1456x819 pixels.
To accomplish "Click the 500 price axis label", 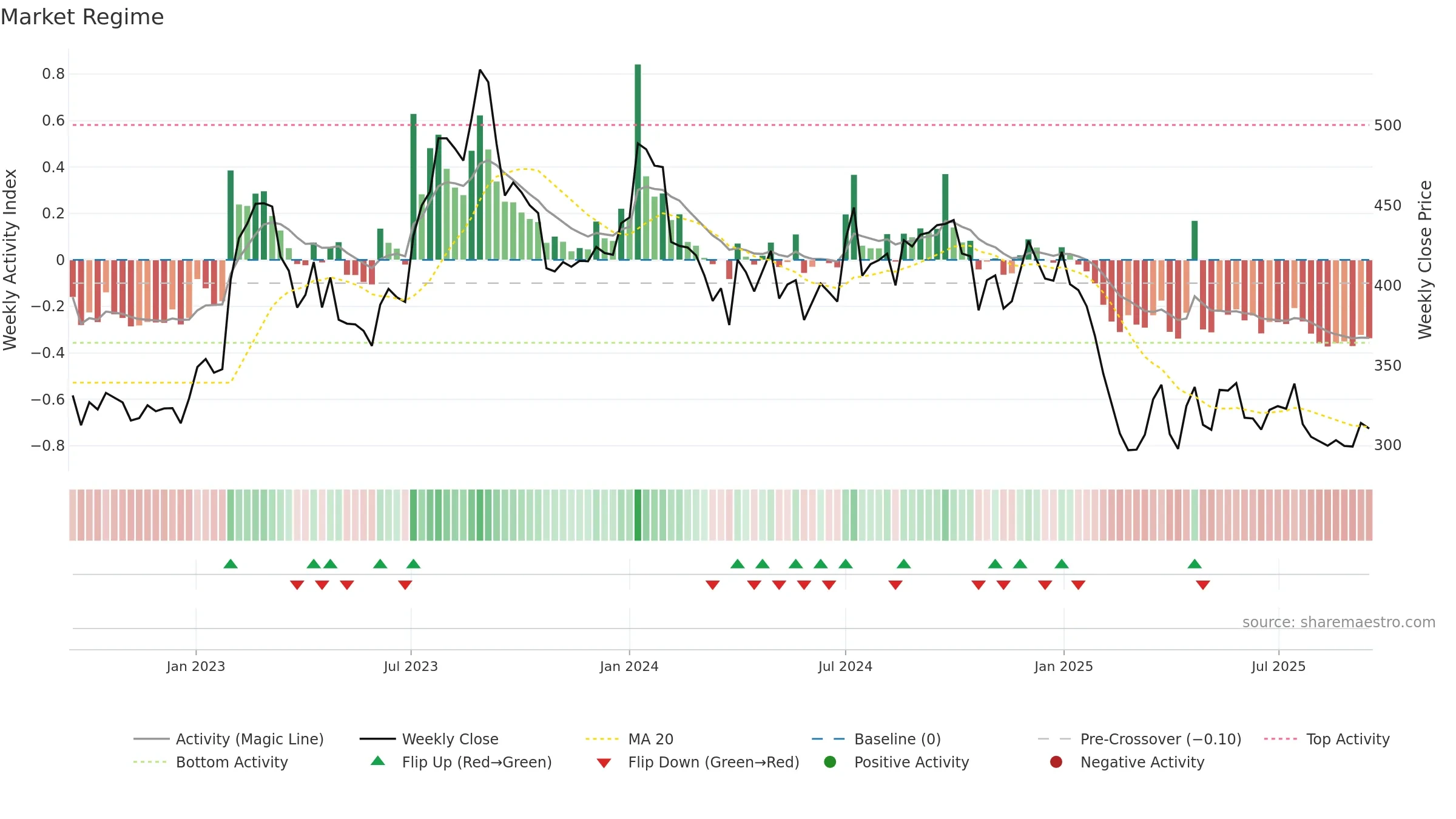I will [x=1387, y=126].
